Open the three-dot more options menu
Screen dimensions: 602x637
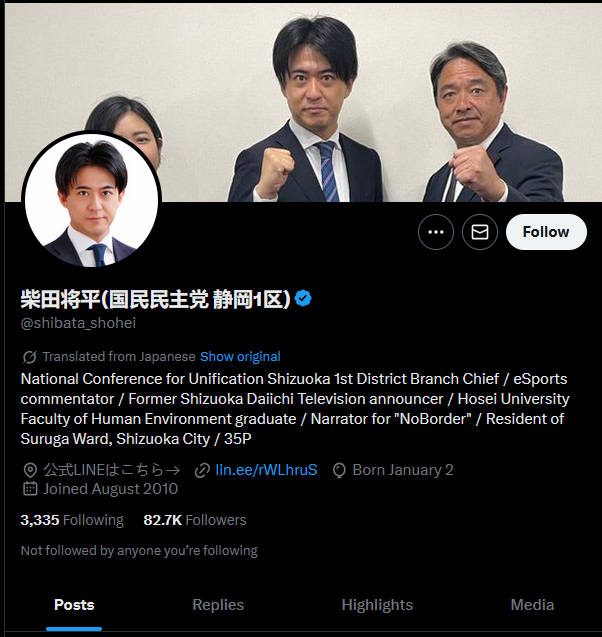(436, 232)
